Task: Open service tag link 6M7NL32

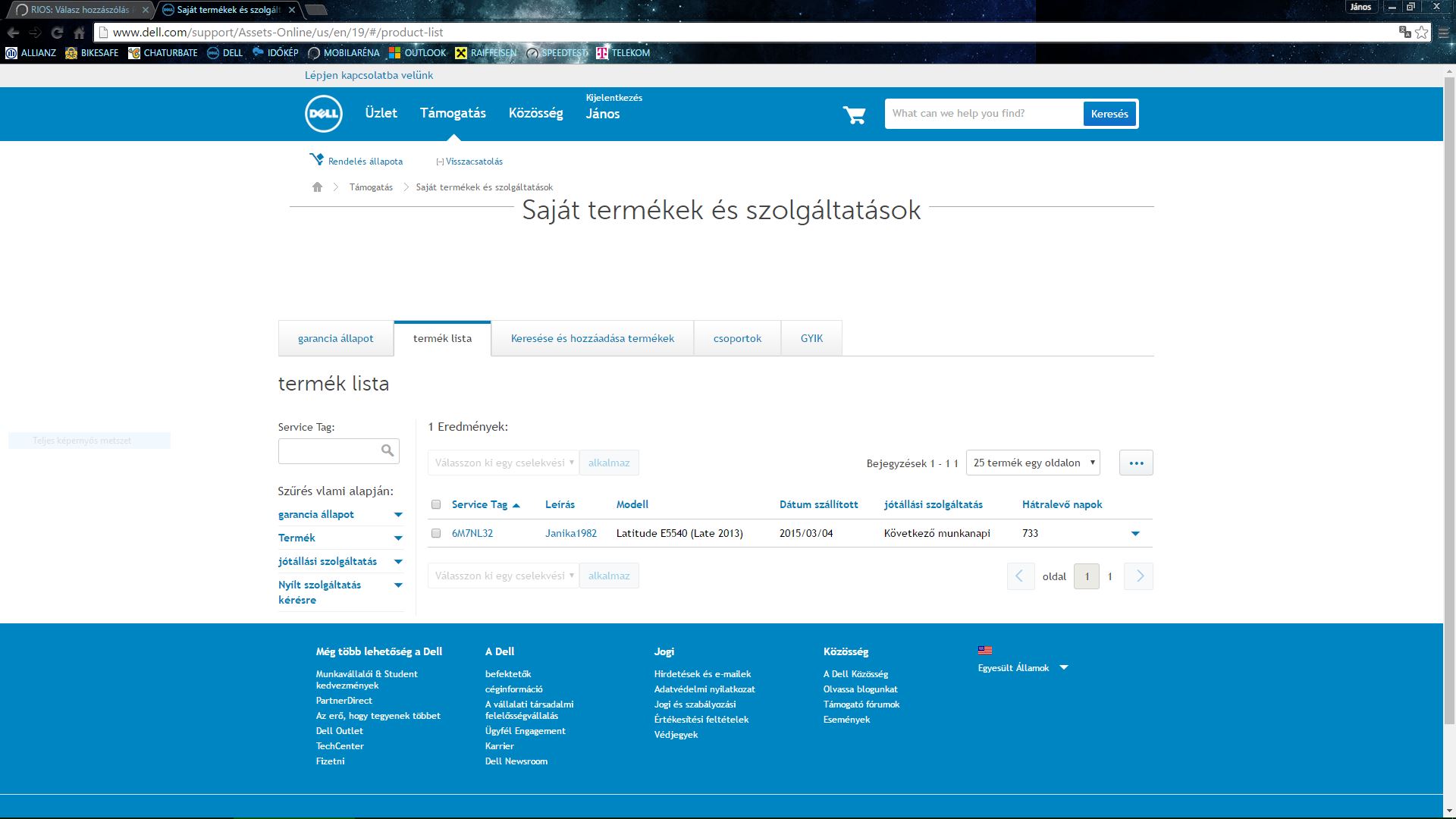Action: [472, 533]
